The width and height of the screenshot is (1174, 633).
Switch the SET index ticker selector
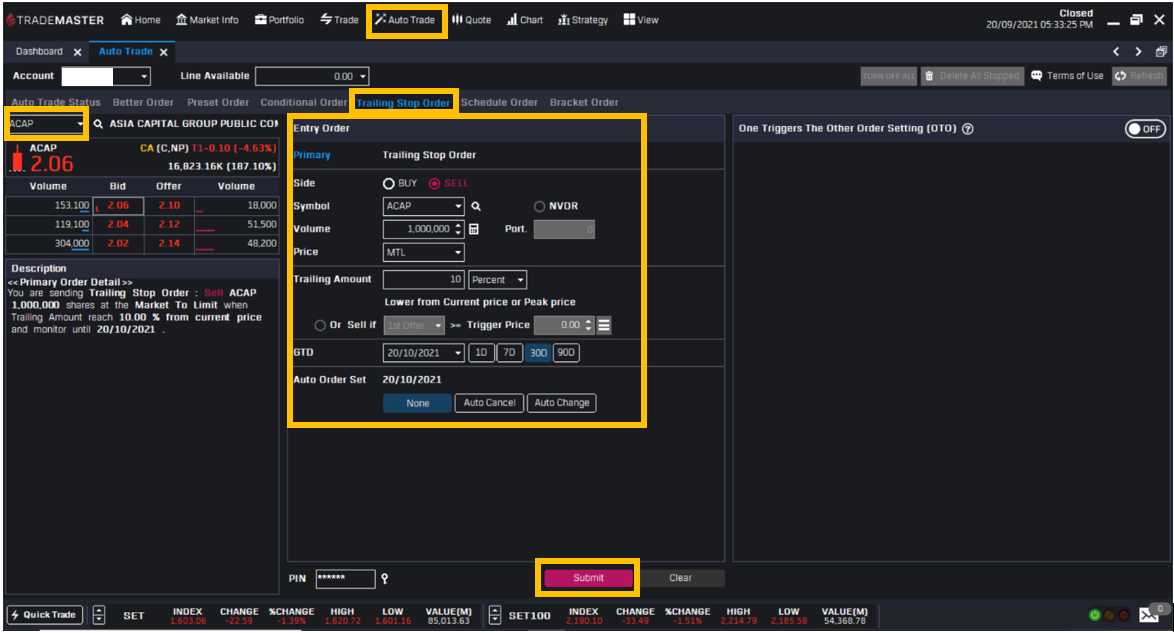pyautogui.click(x=99, y=615)
